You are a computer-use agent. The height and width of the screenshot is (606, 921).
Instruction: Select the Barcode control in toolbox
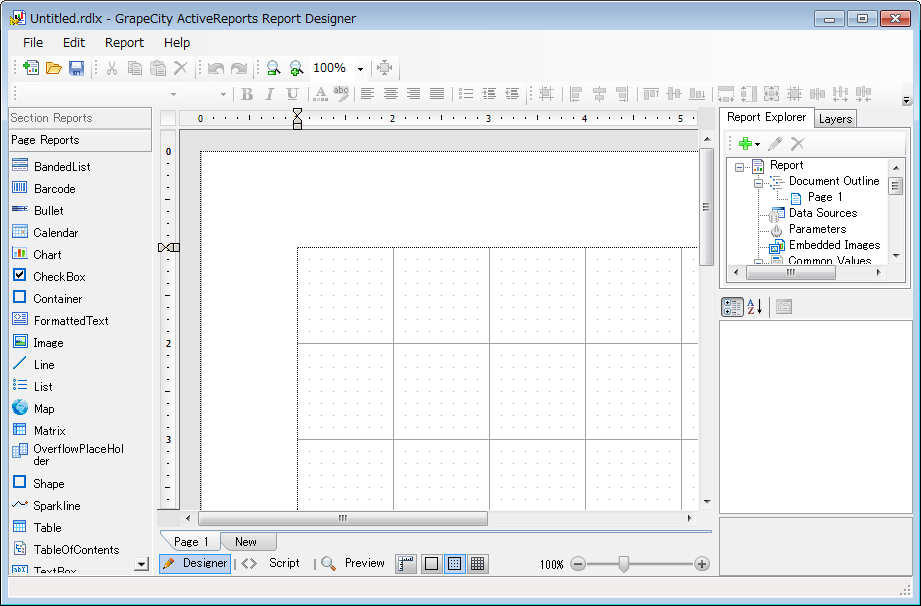[43, 188]
